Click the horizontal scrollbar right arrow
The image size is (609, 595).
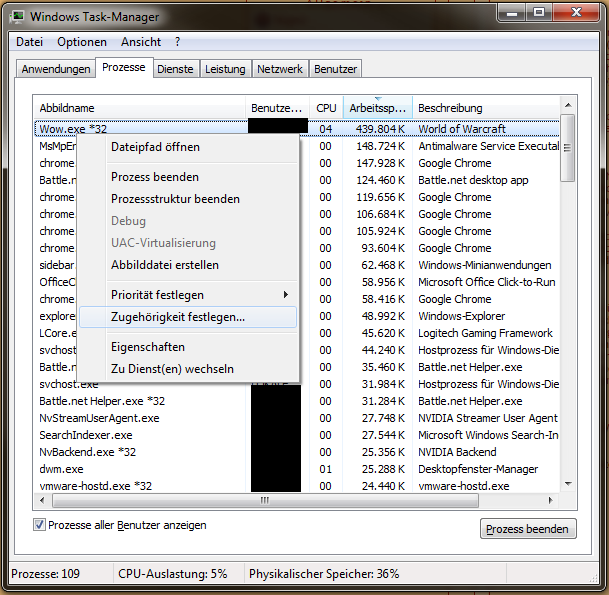tap(550, 500)
